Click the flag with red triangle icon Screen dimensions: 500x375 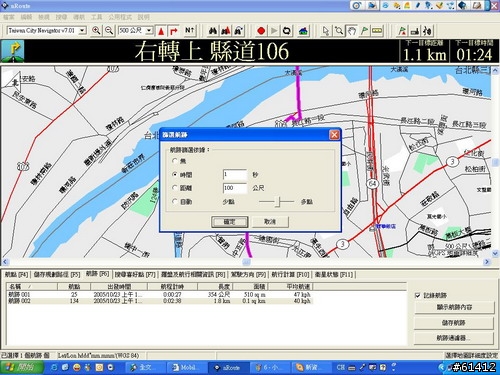coord(402,31)
